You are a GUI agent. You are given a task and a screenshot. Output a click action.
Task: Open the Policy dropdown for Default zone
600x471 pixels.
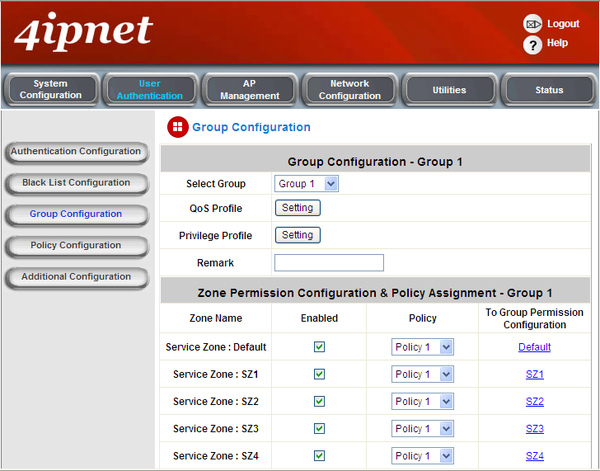pyautogui.click(x=422, y=347)
